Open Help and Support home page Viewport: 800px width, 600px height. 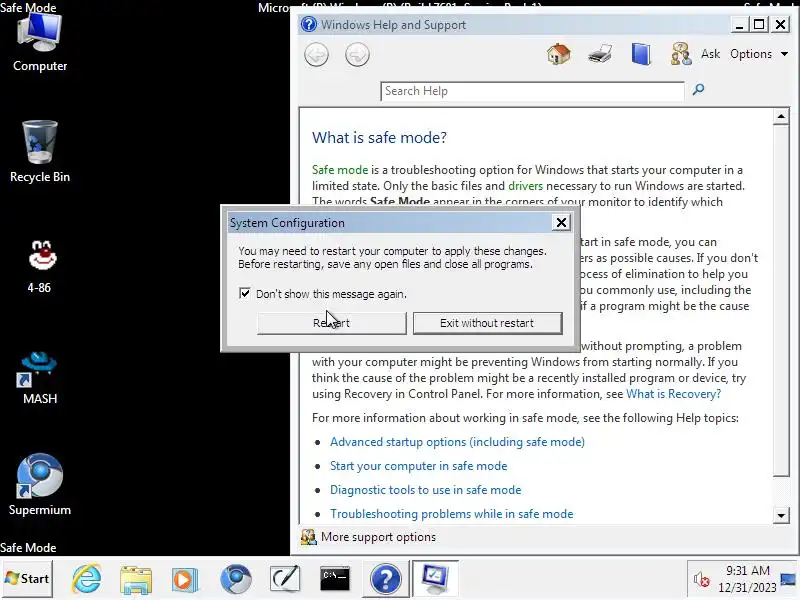coord(559,54)
